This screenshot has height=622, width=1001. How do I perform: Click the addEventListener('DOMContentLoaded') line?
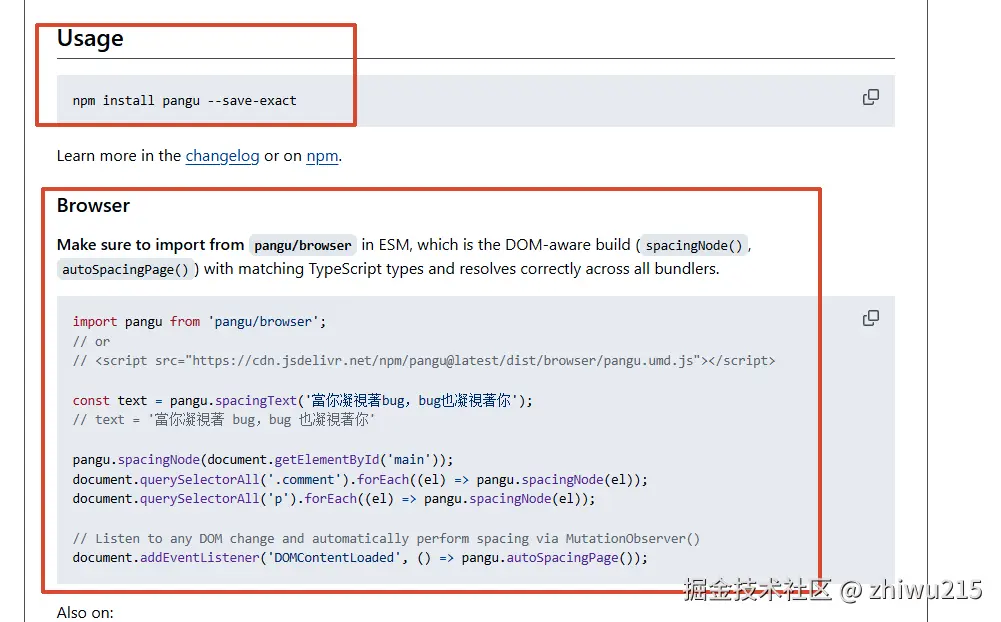tap(360, 558)
